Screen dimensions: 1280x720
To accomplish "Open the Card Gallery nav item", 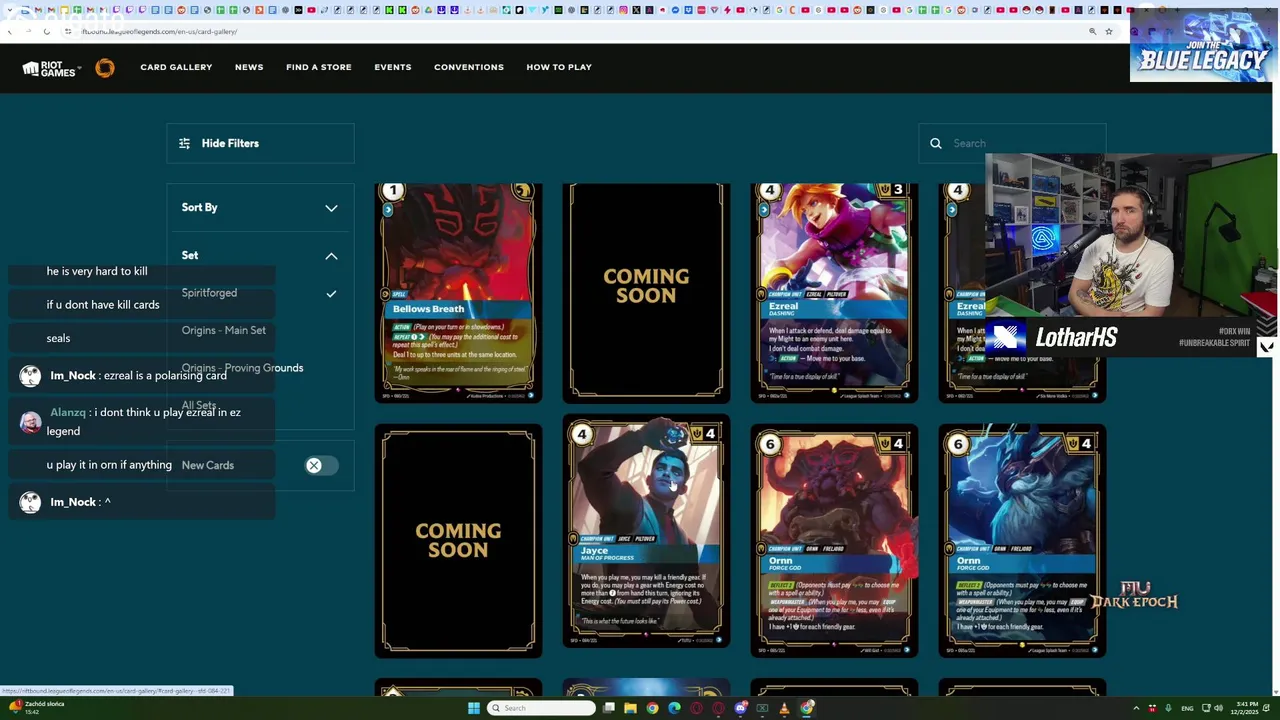I will (176, 67).
